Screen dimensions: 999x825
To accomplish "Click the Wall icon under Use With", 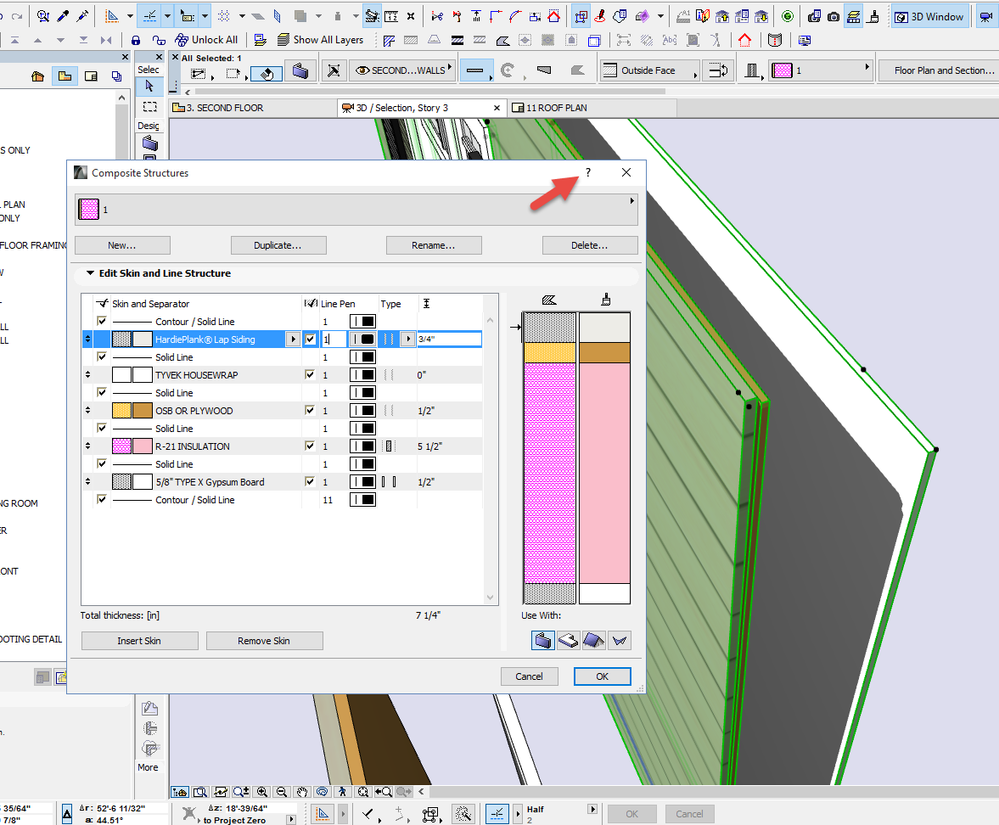I will point(543,640).
